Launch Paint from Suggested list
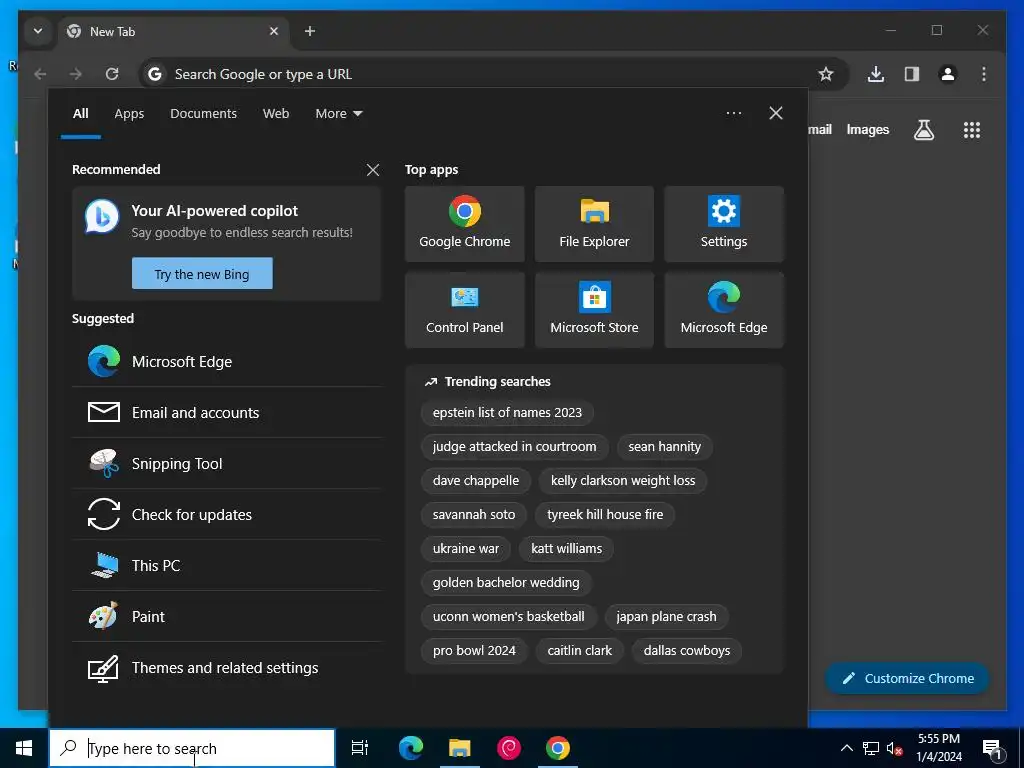Image resolution: width=1024 pixels, height=768 pixels. tap(227, 616)
